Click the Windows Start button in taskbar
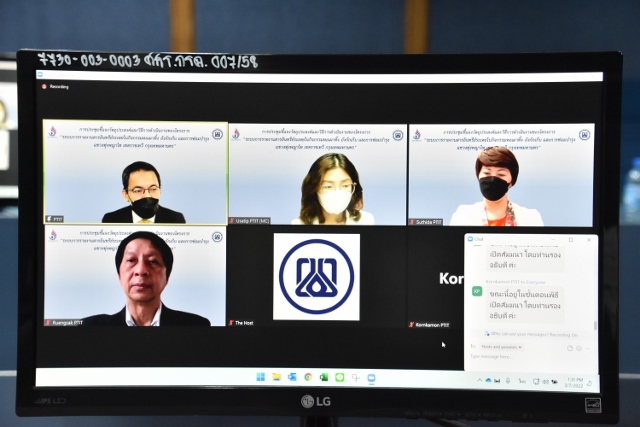Viewport: 640px width, 427px height. pyautogui.click(x=261, y=377)
